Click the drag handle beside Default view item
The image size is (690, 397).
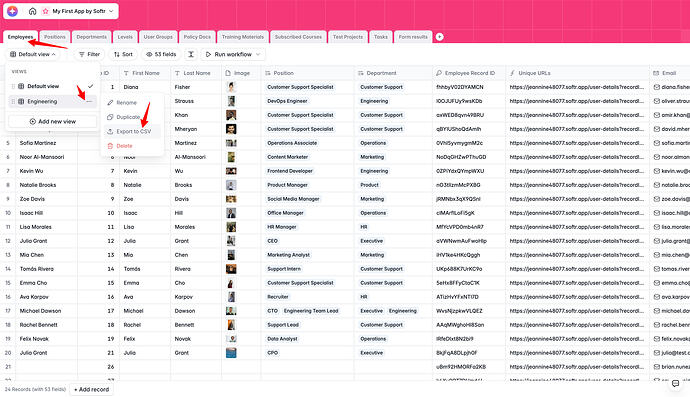tap(13, 86)
